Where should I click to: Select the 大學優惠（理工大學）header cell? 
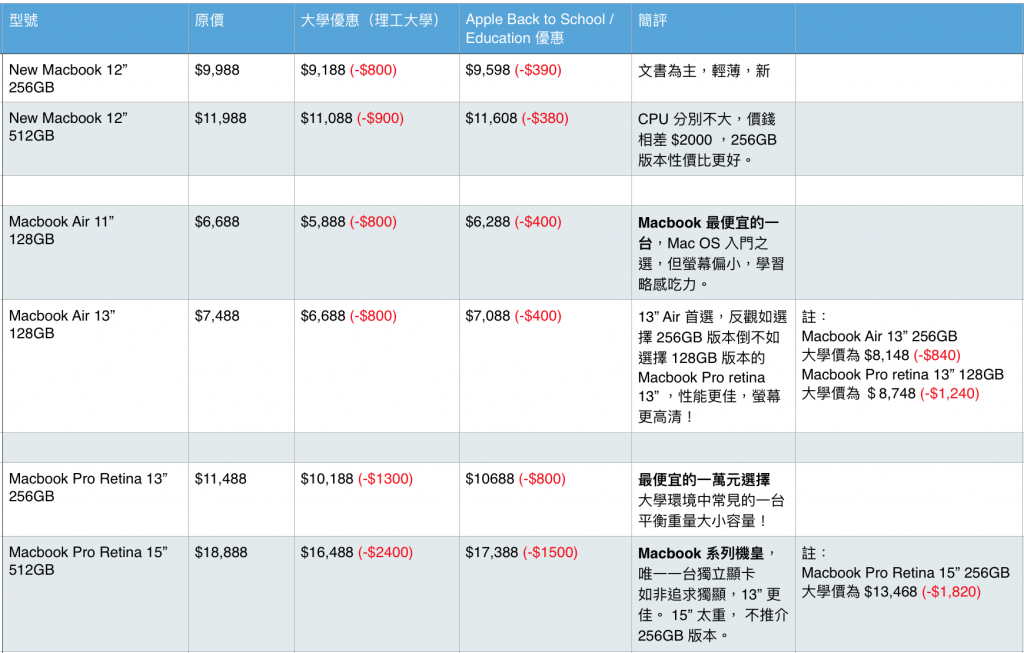[370, 20]
